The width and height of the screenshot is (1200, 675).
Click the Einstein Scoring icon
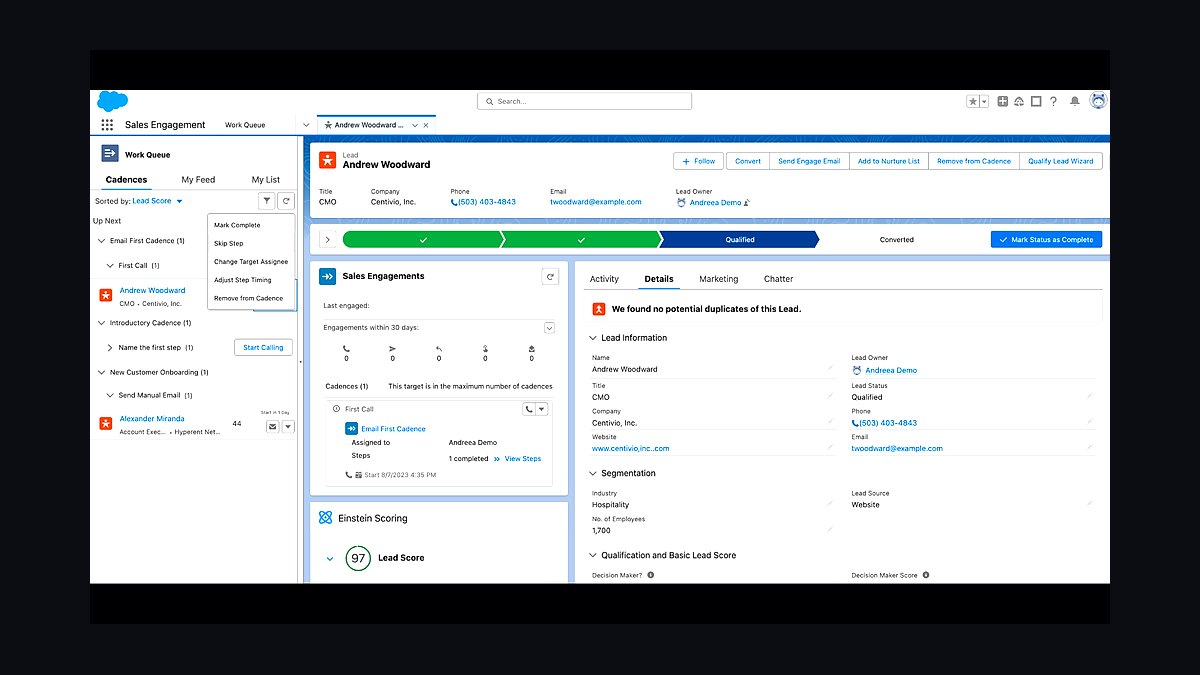tap(325, 518)
